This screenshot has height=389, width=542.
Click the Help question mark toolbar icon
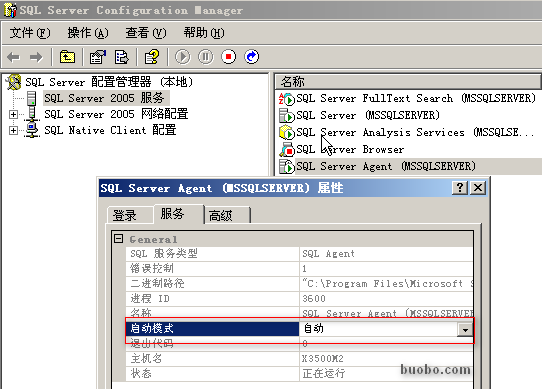click(x=152, y=57)
